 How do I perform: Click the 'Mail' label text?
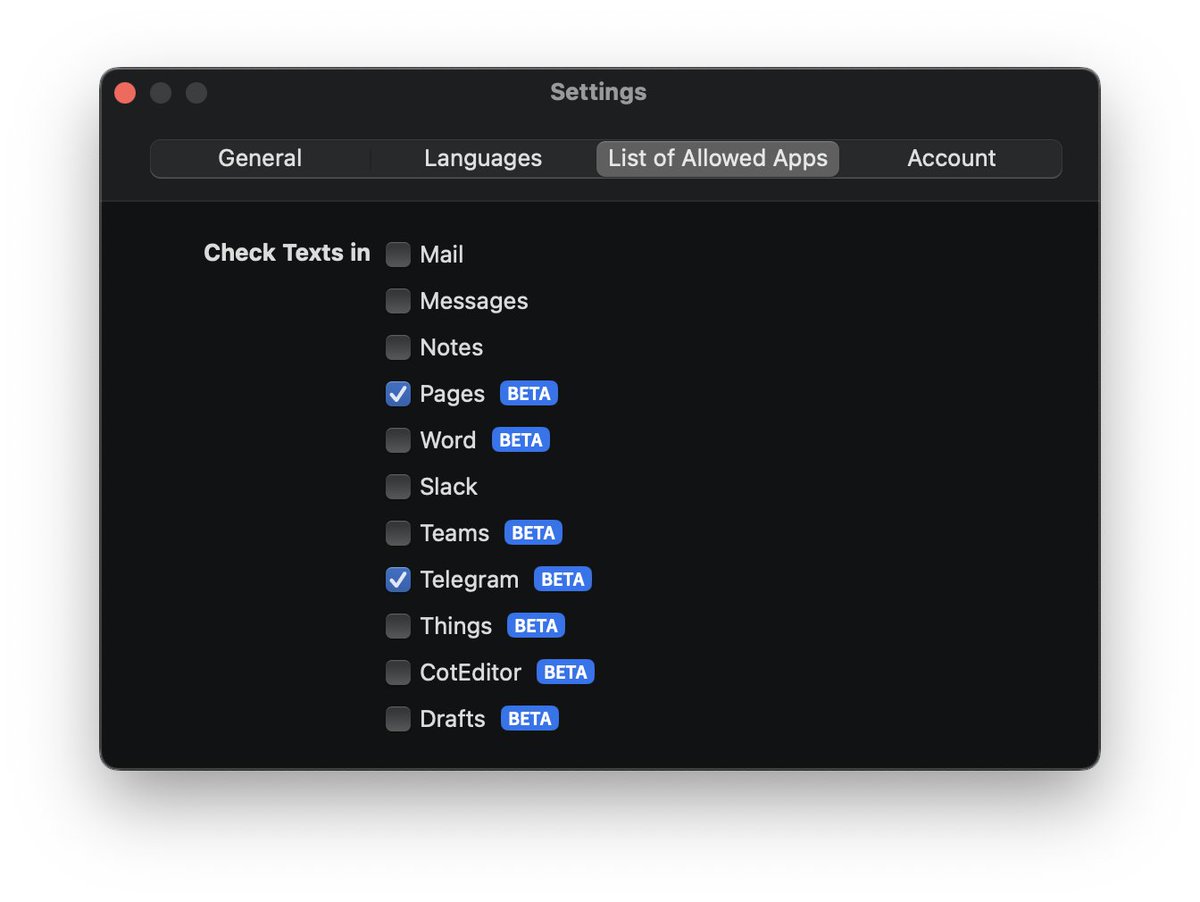(x=441, y=255)
